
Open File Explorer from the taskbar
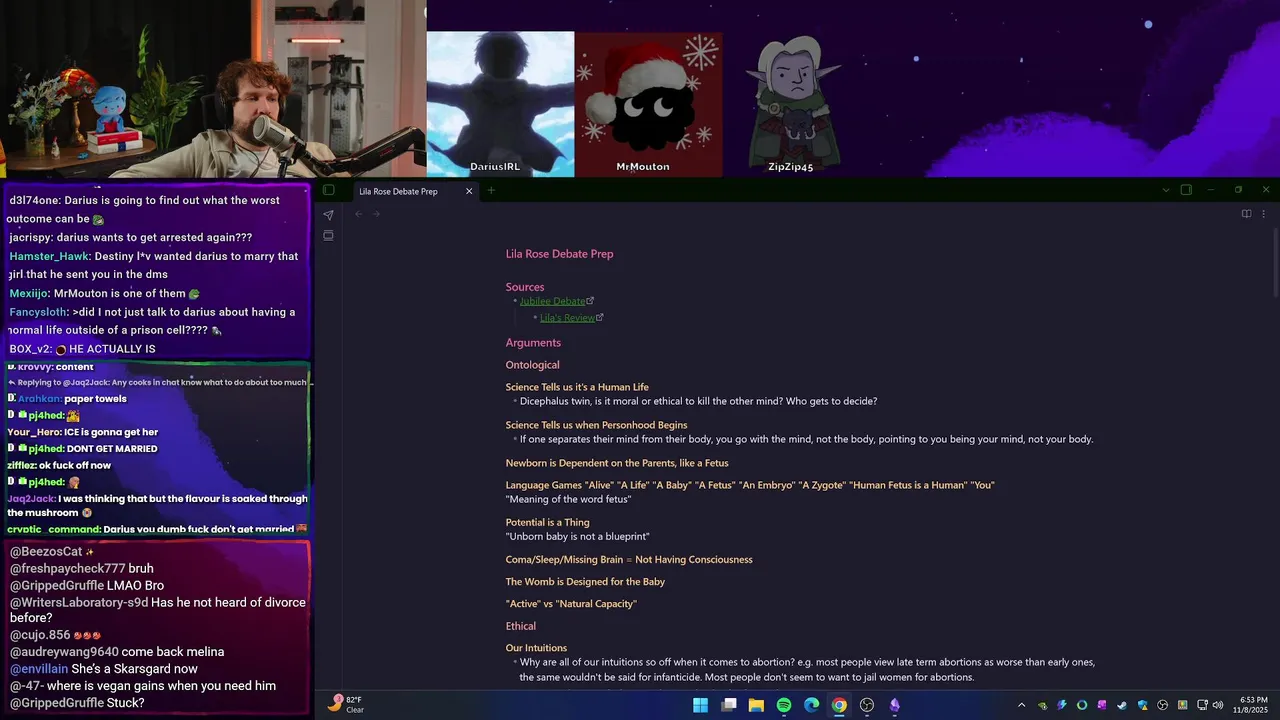756,705
